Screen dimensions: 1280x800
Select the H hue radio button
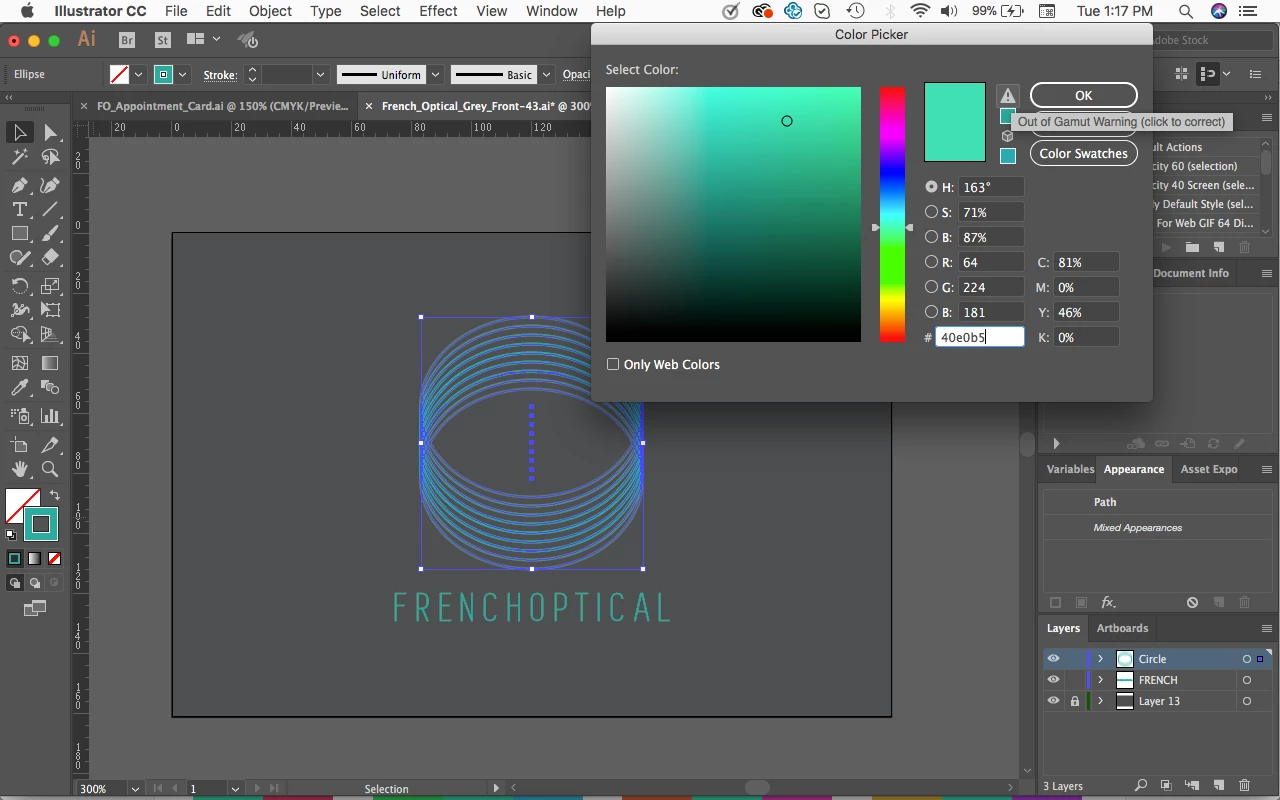point(931,187)
